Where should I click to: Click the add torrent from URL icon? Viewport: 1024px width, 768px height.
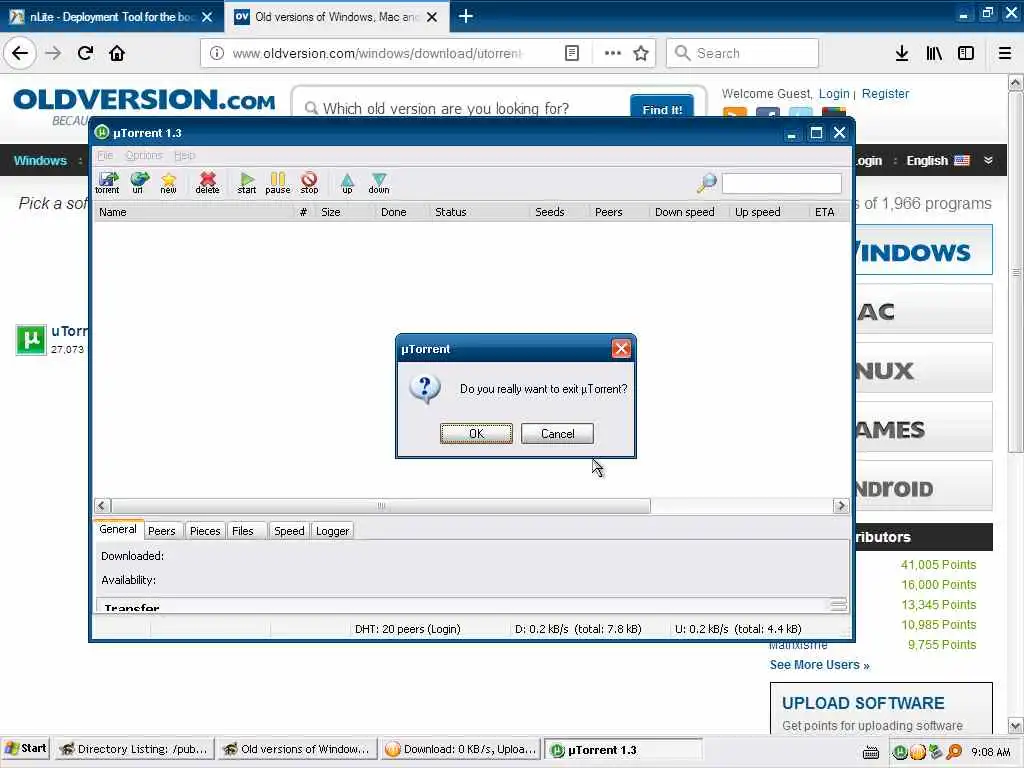point(138,183)
